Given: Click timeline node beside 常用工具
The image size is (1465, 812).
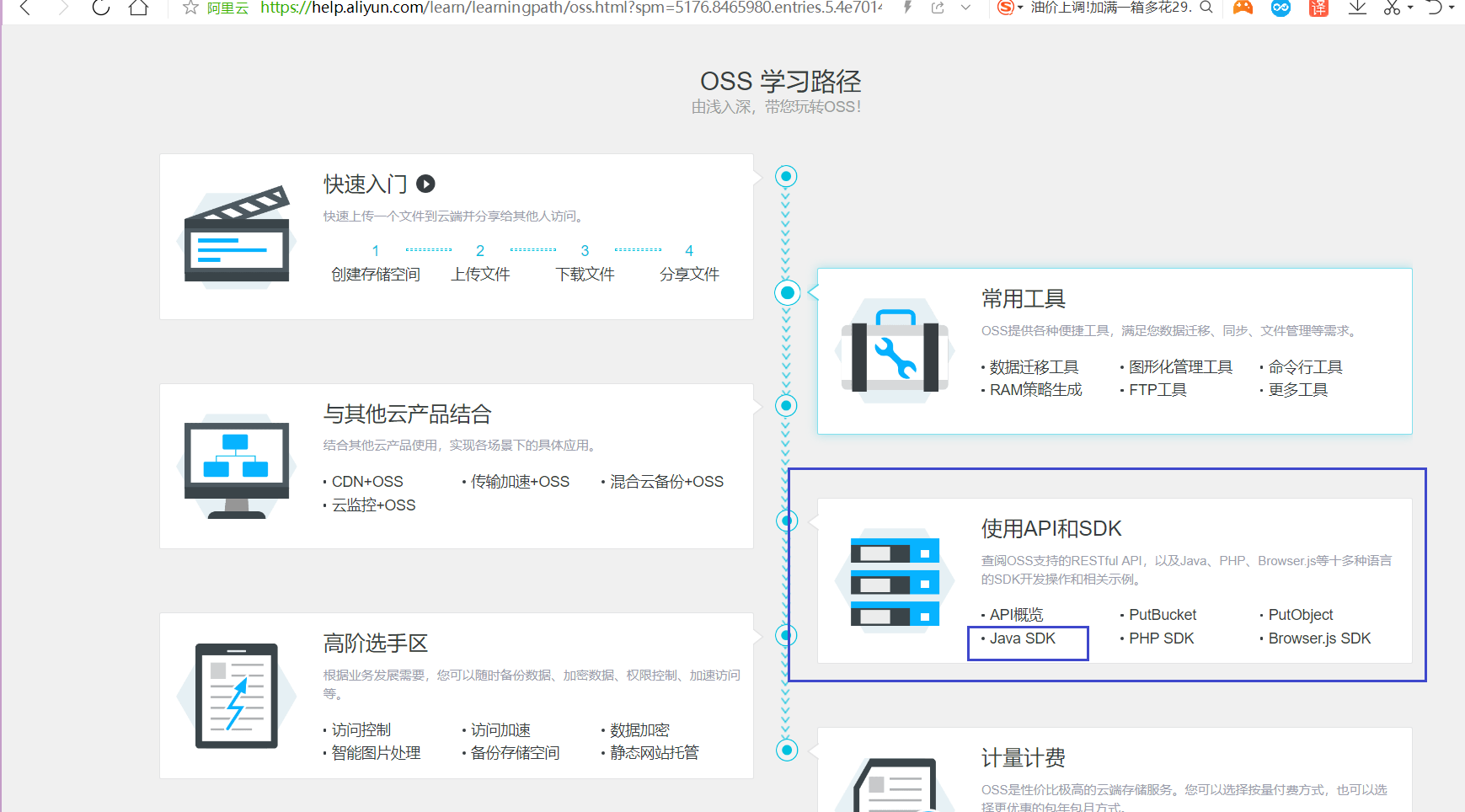Looking at the screenshot, I should pos(787,292).
